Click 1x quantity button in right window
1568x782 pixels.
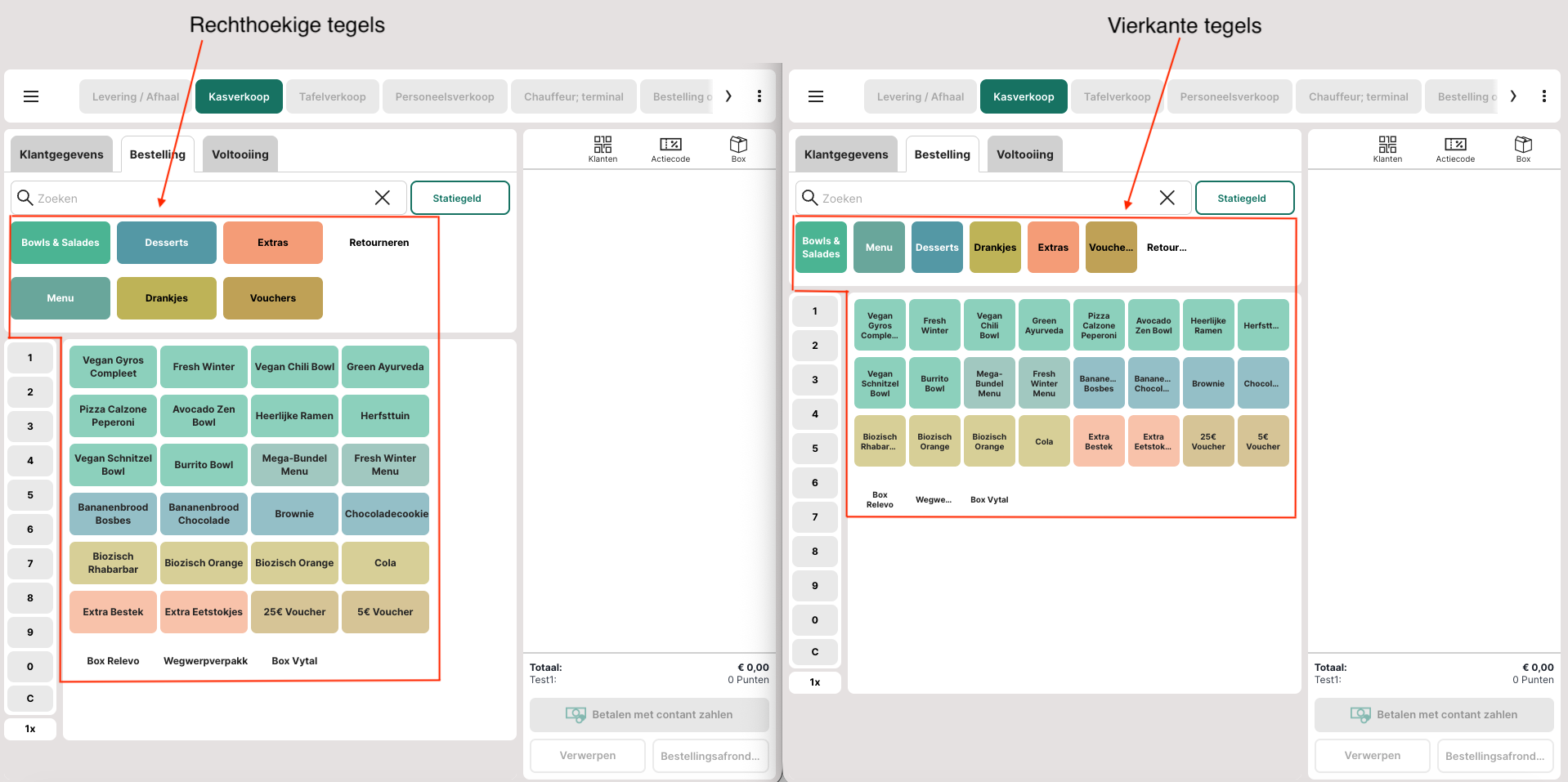815,682
